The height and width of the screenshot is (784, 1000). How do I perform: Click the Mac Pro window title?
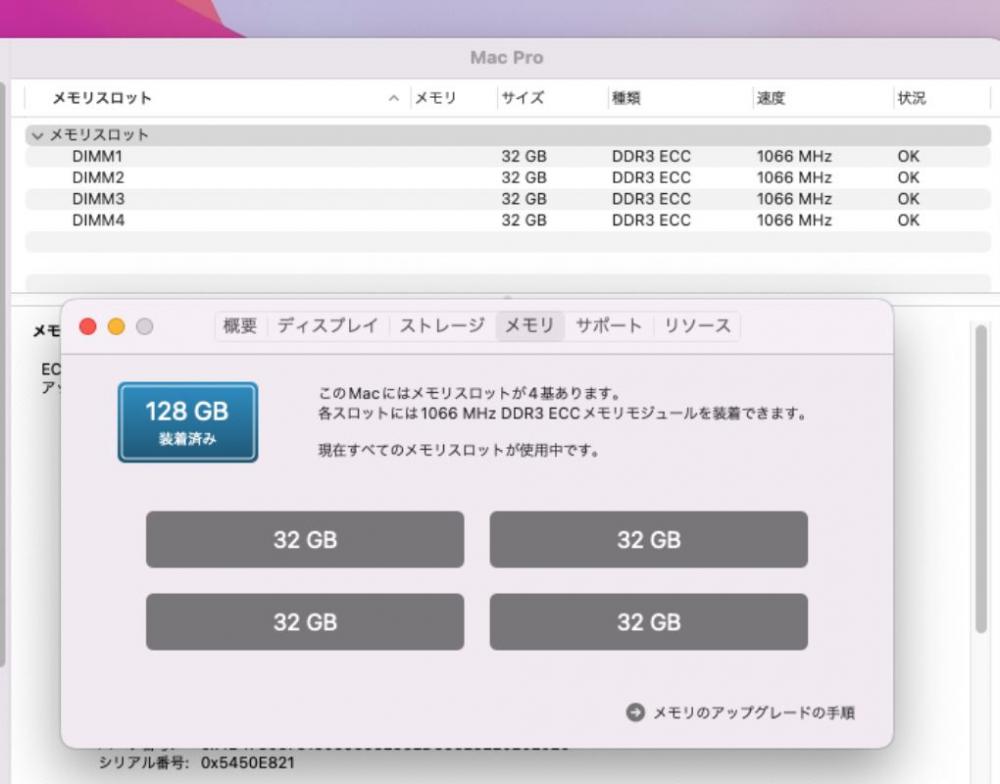(507, 57)
